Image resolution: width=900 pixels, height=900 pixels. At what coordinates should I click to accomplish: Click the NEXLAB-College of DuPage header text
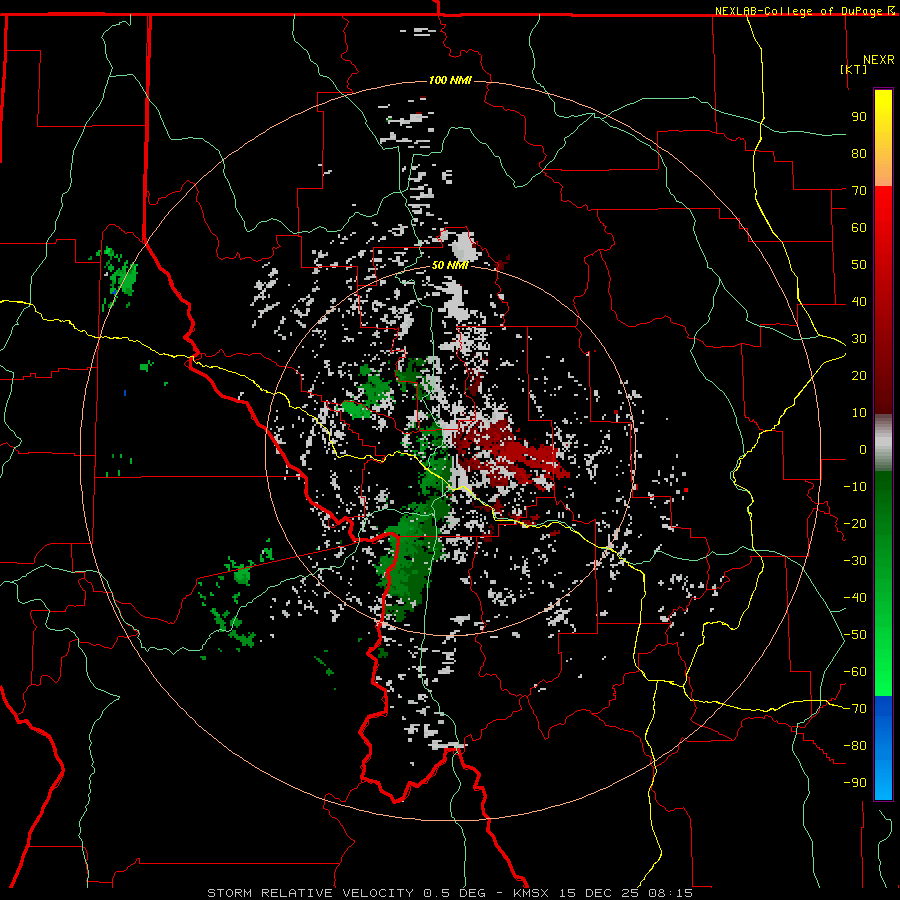tap(804, 11)
